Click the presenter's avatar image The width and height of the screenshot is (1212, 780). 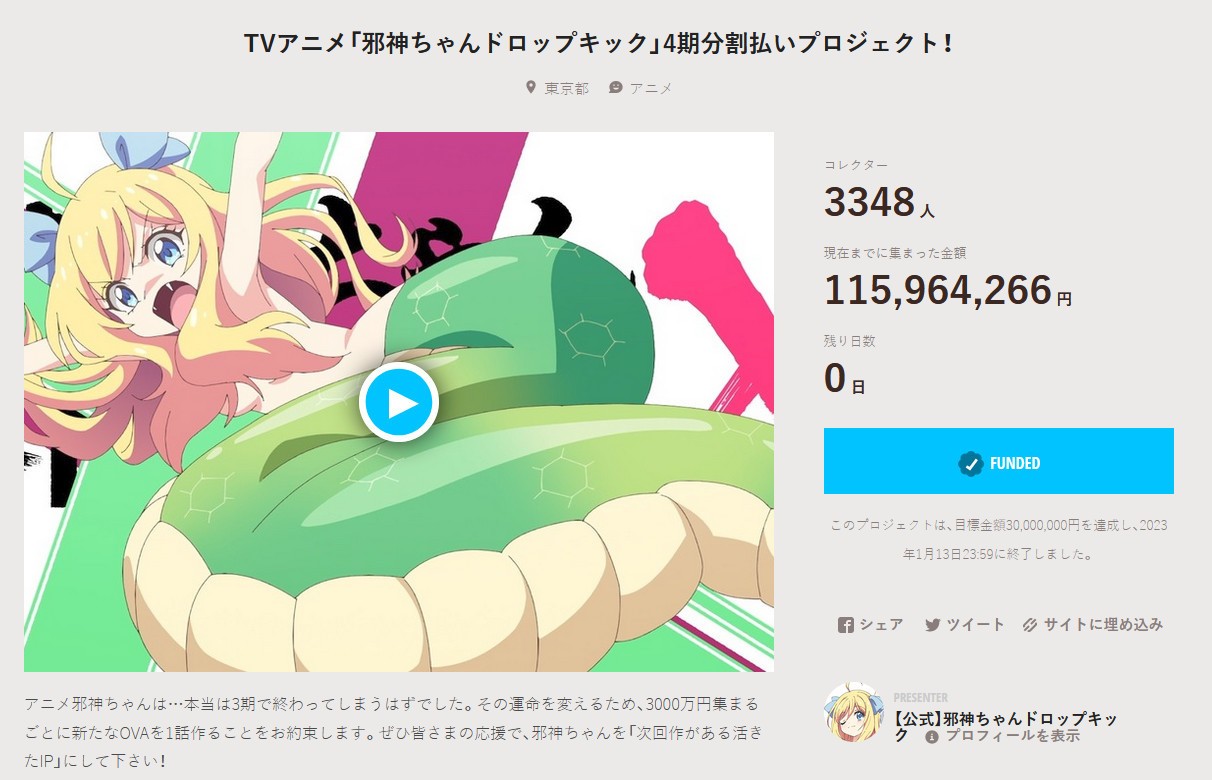854,712
